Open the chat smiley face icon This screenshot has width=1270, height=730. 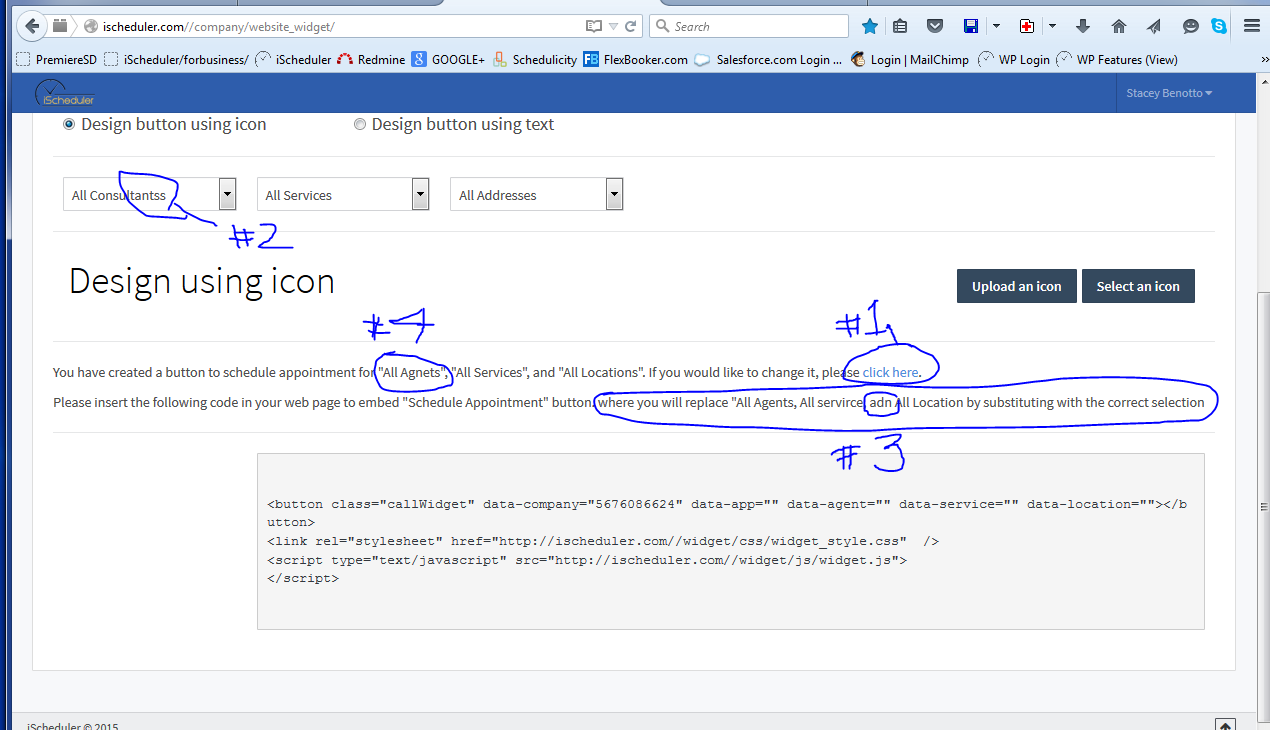click(1191, 26)
